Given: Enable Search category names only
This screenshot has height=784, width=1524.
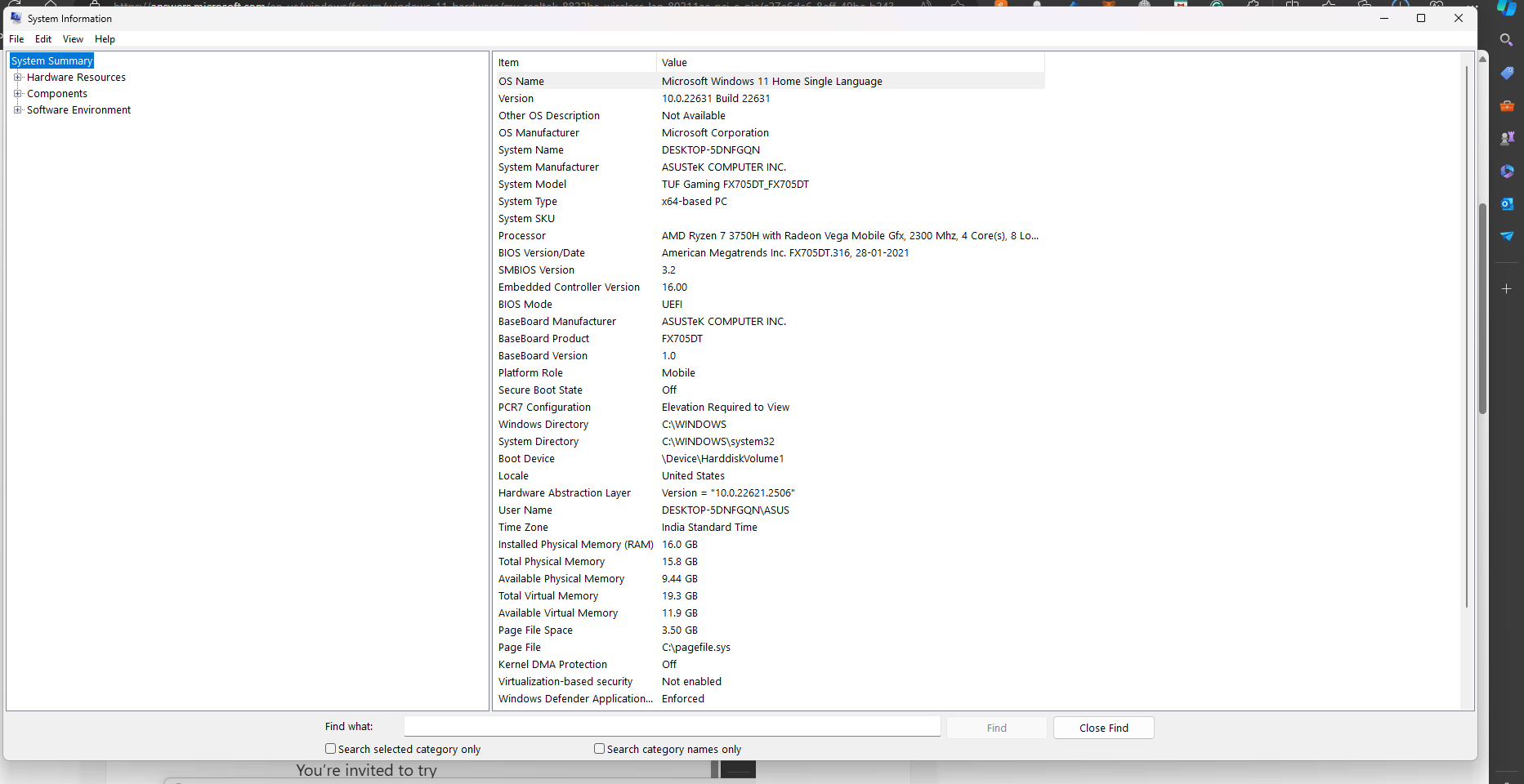Looking at the screenshot, I should click(x=599, y=749).
